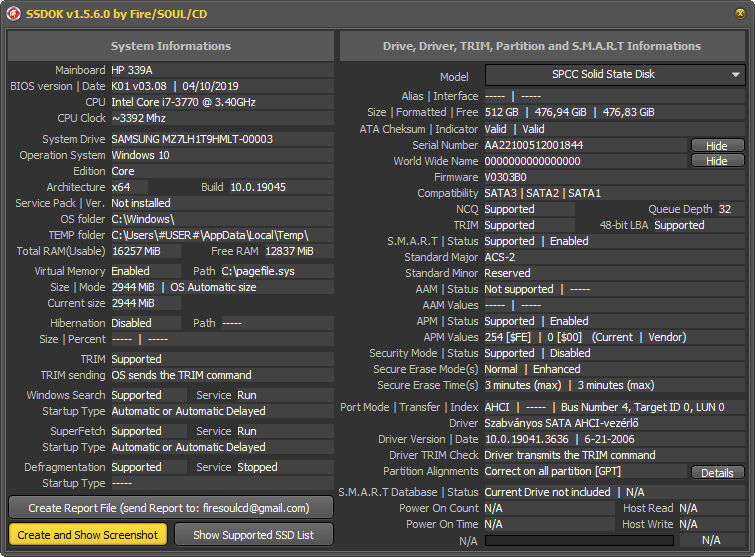Click OS folder C:\Windows\
The image size is (755, 557).
point(143,219)
